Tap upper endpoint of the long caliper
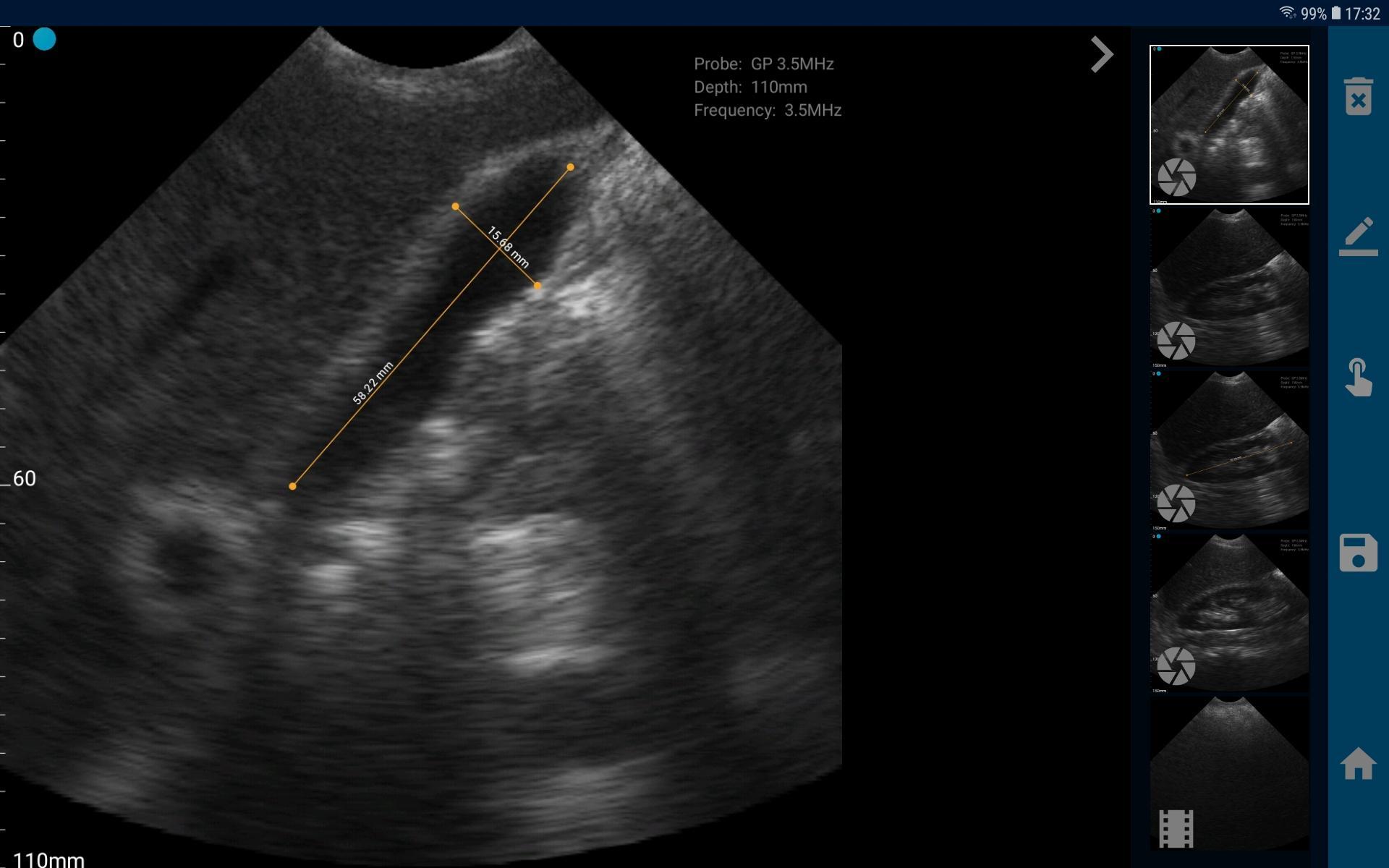This screenshot has width=1389, height=868. [570, 167]
